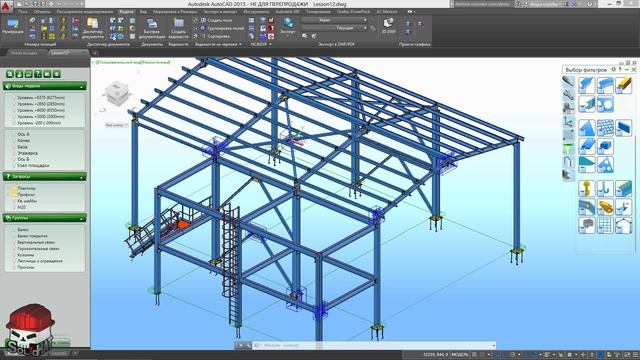Select the yellow beam filter icon
640x360 pixels.
pyautogui.click(x=623, y=86)
